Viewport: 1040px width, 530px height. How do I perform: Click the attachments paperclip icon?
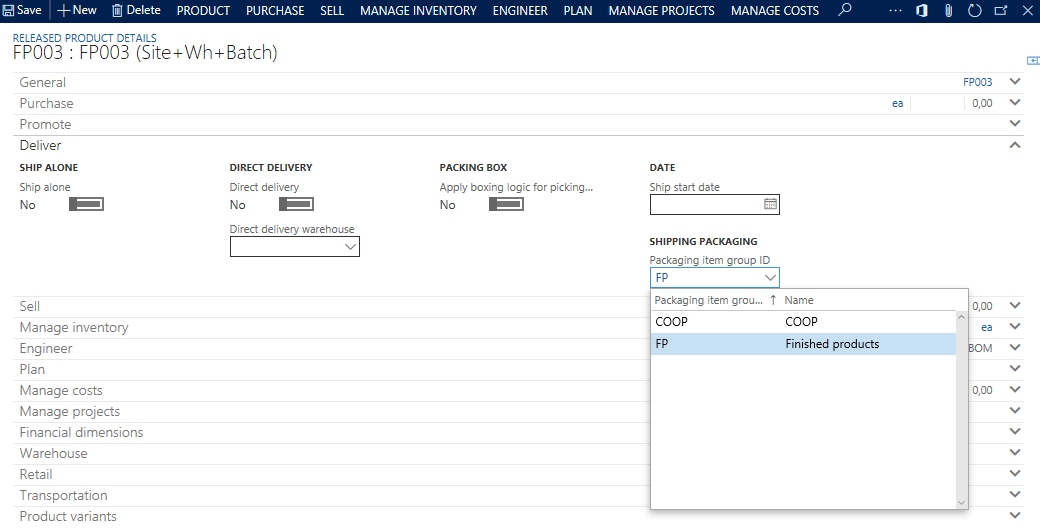point(948,11)
